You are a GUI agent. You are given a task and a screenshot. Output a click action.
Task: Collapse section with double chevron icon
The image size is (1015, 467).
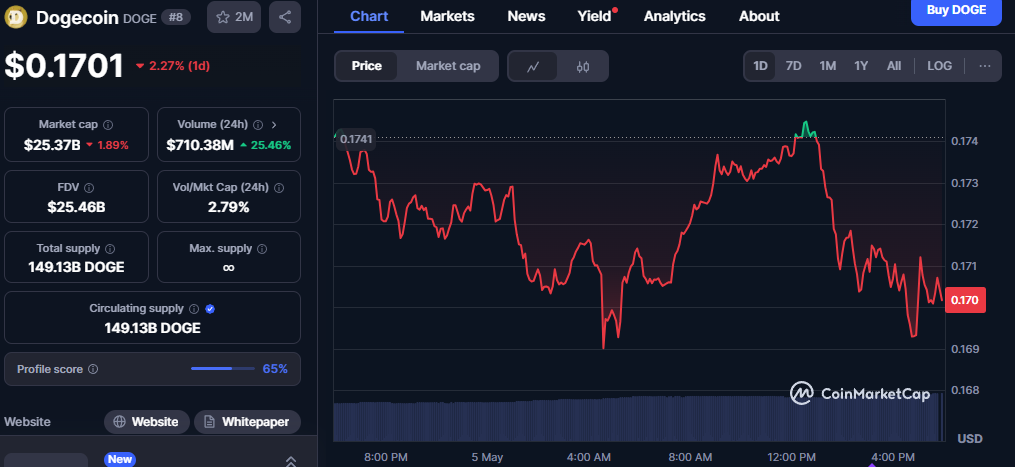coord(291,461)
